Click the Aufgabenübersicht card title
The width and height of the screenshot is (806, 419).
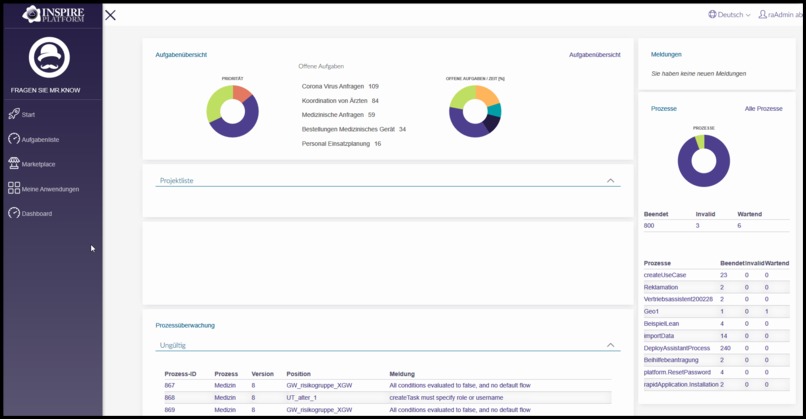181,54
